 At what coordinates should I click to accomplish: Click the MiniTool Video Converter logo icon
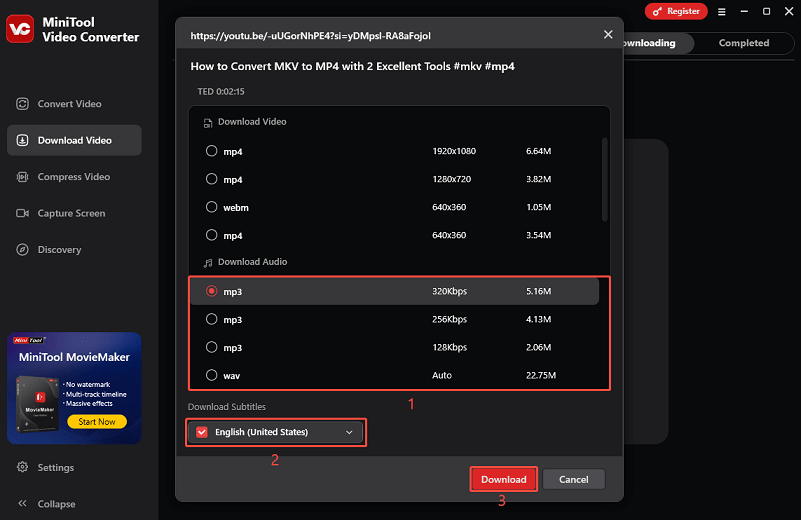coord(20,29)
